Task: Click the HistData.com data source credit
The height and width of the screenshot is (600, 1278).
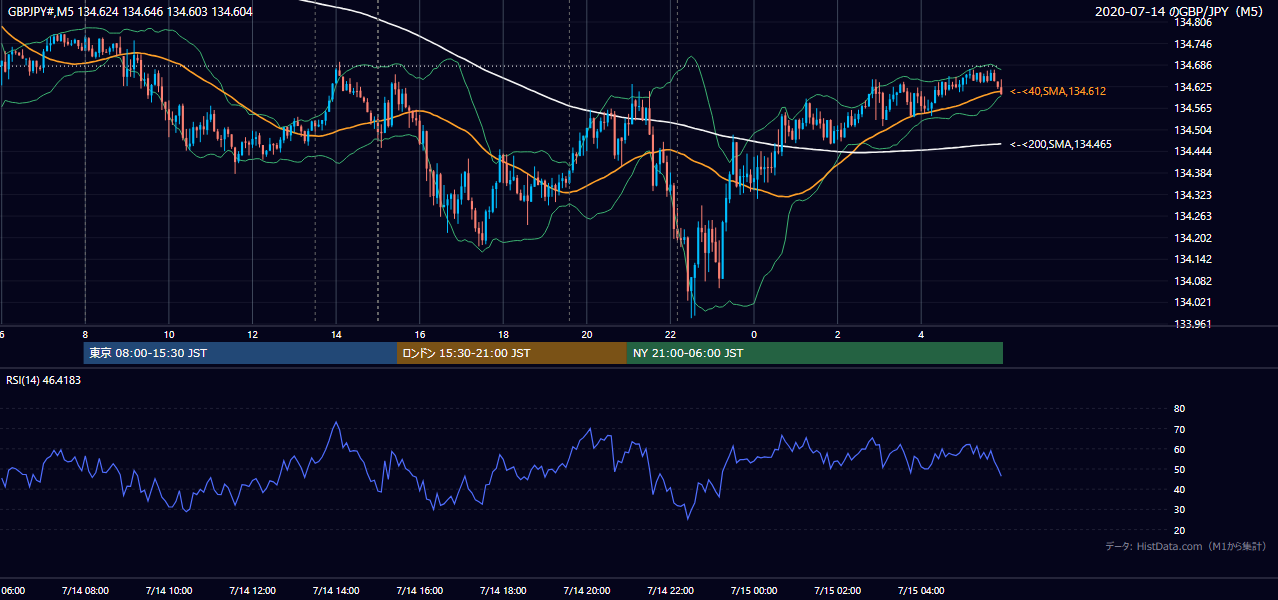Action: pyautogui.click(x=1185, y=546)
